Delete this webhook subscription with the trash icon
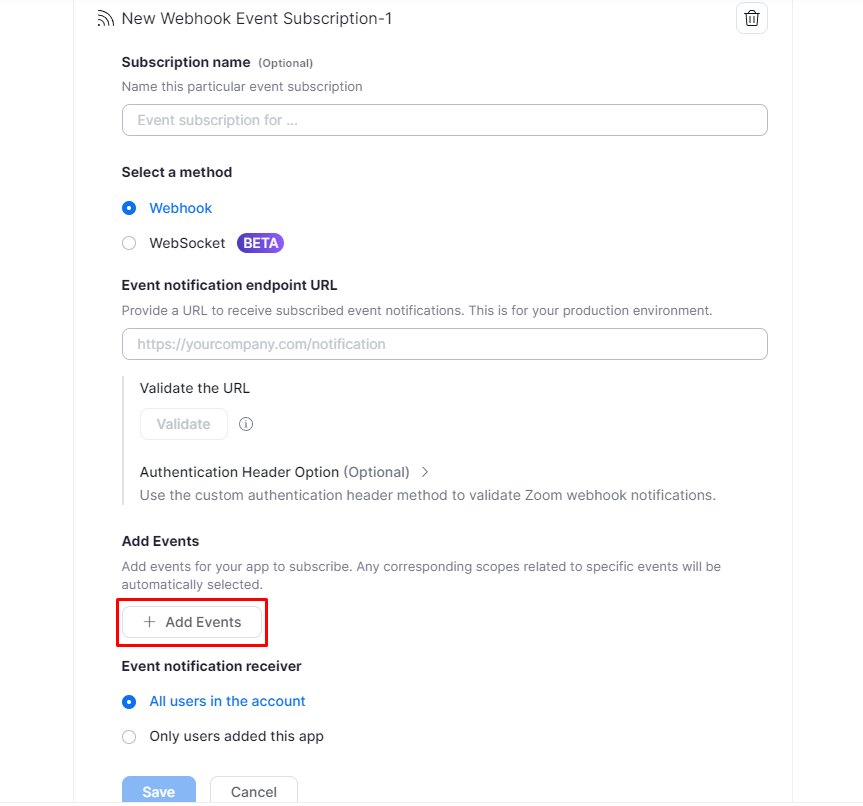The height and width of the screenshot is (806, 863). [x=752, y=18]
